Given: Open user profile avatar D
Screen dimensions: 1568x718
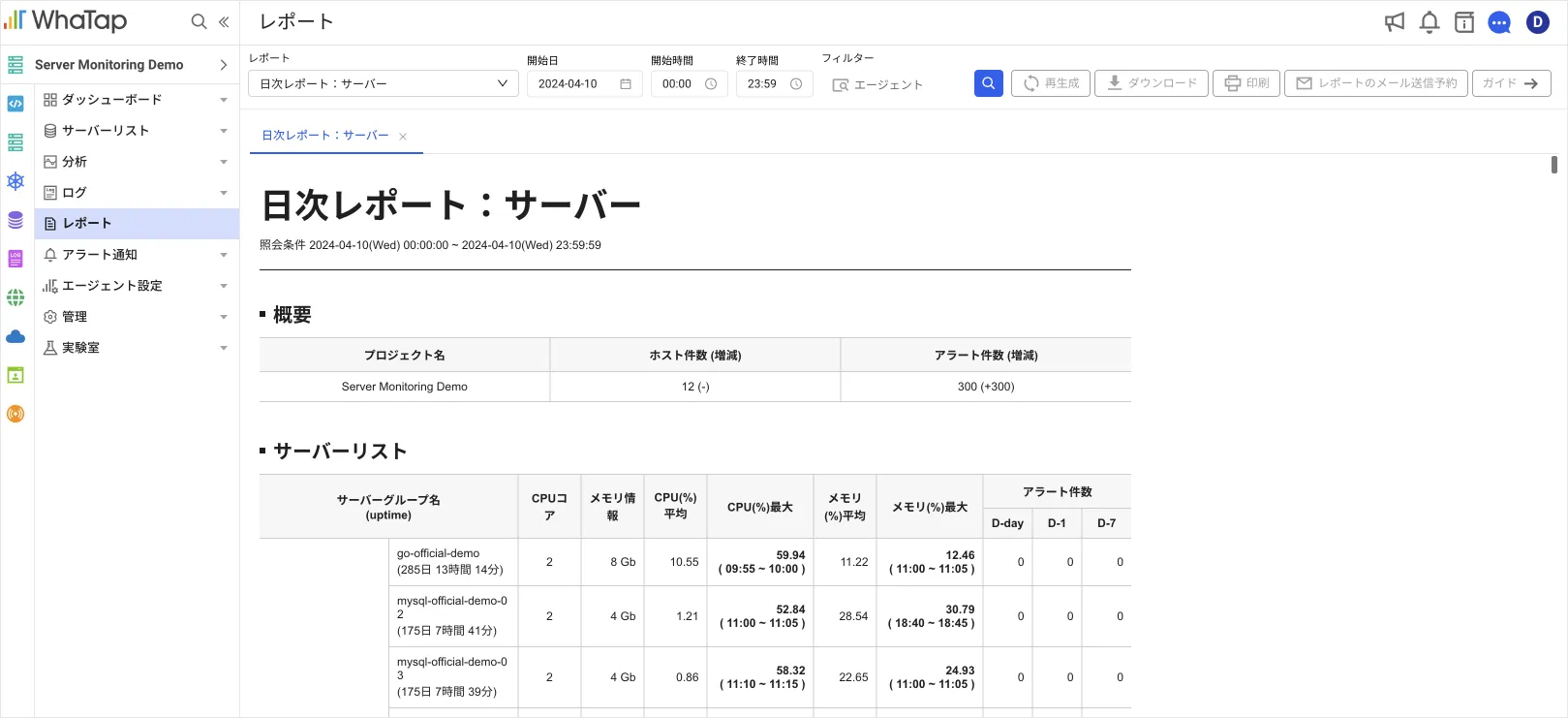Looking at the screenshot, I should [1538, 21].
